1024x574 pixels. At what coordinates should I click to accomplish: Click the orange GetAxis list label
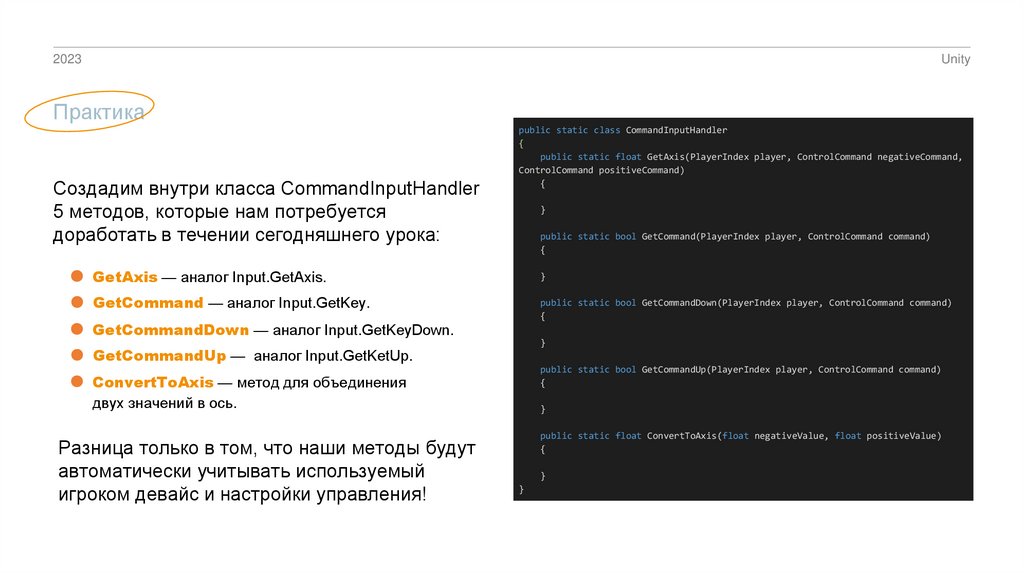click(120, 276)
